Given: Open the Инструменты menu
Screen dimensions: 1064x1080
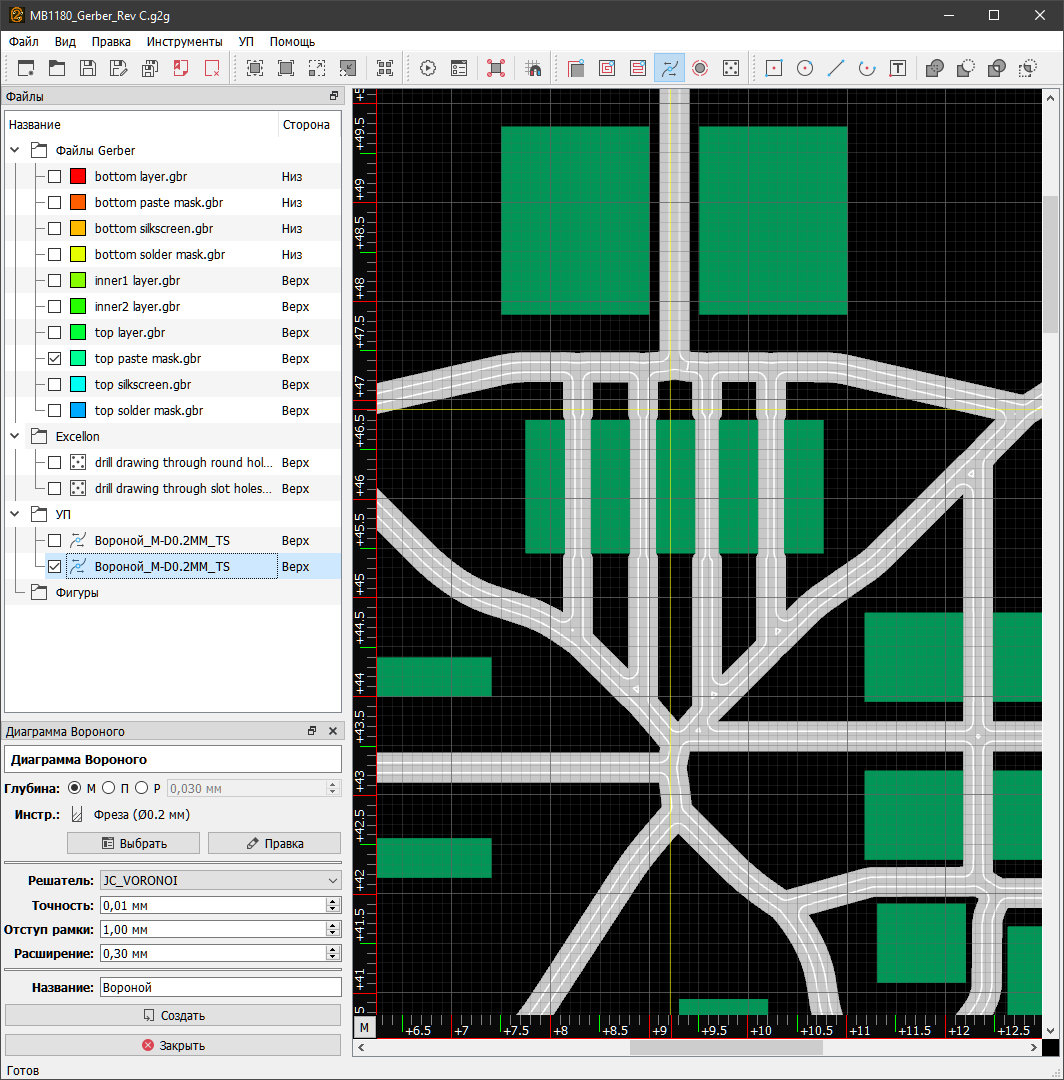Looking at the screenshot, I should click(x=184, y=42).
